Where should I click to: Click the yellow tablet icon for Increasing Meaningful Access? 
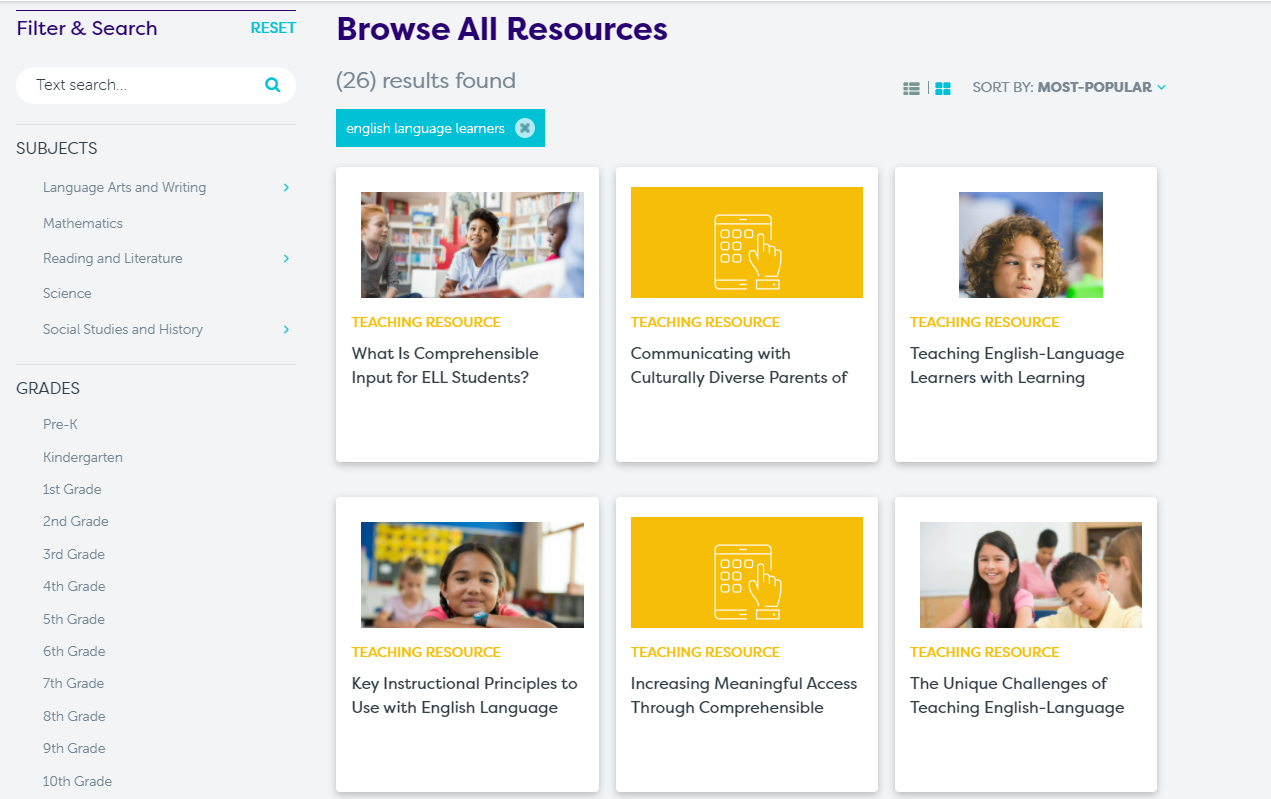pyautogui.click(x=746, y=572)
